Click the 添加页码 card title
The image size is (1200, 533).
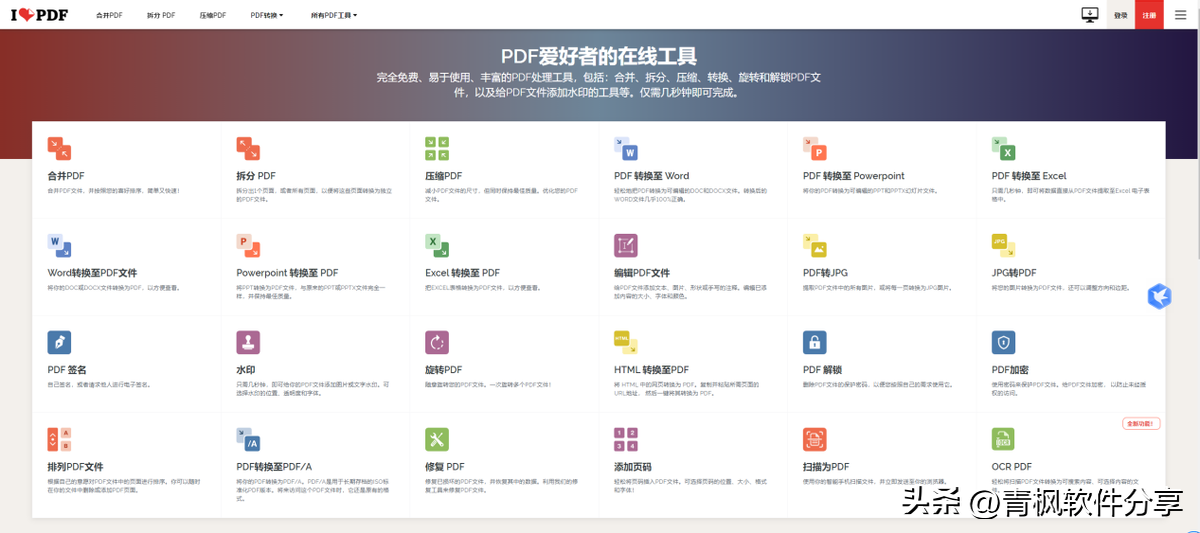coord(633,467)
